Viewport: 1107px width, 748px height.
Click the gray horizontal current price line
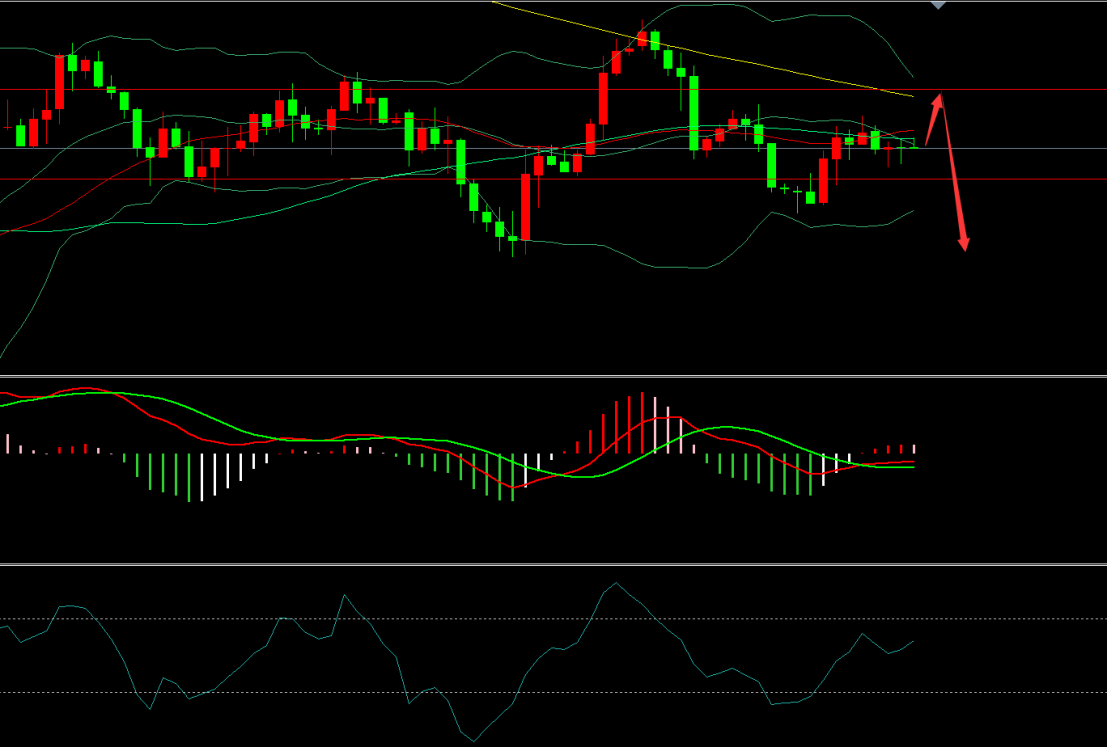coord(554,148)
